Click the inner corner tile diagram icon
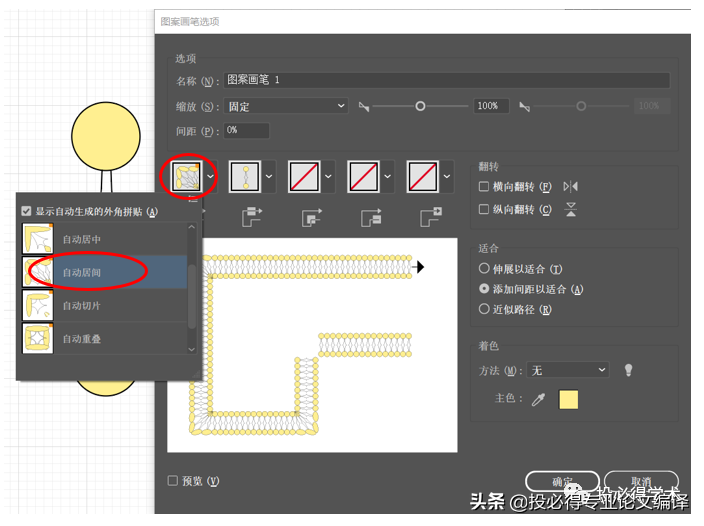 pos(312,217)
